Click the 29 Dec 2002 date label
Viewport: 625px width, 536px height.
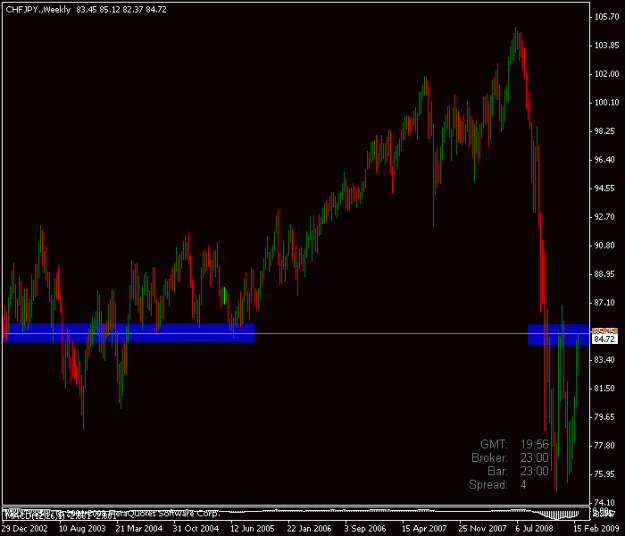tap(25, 529)
